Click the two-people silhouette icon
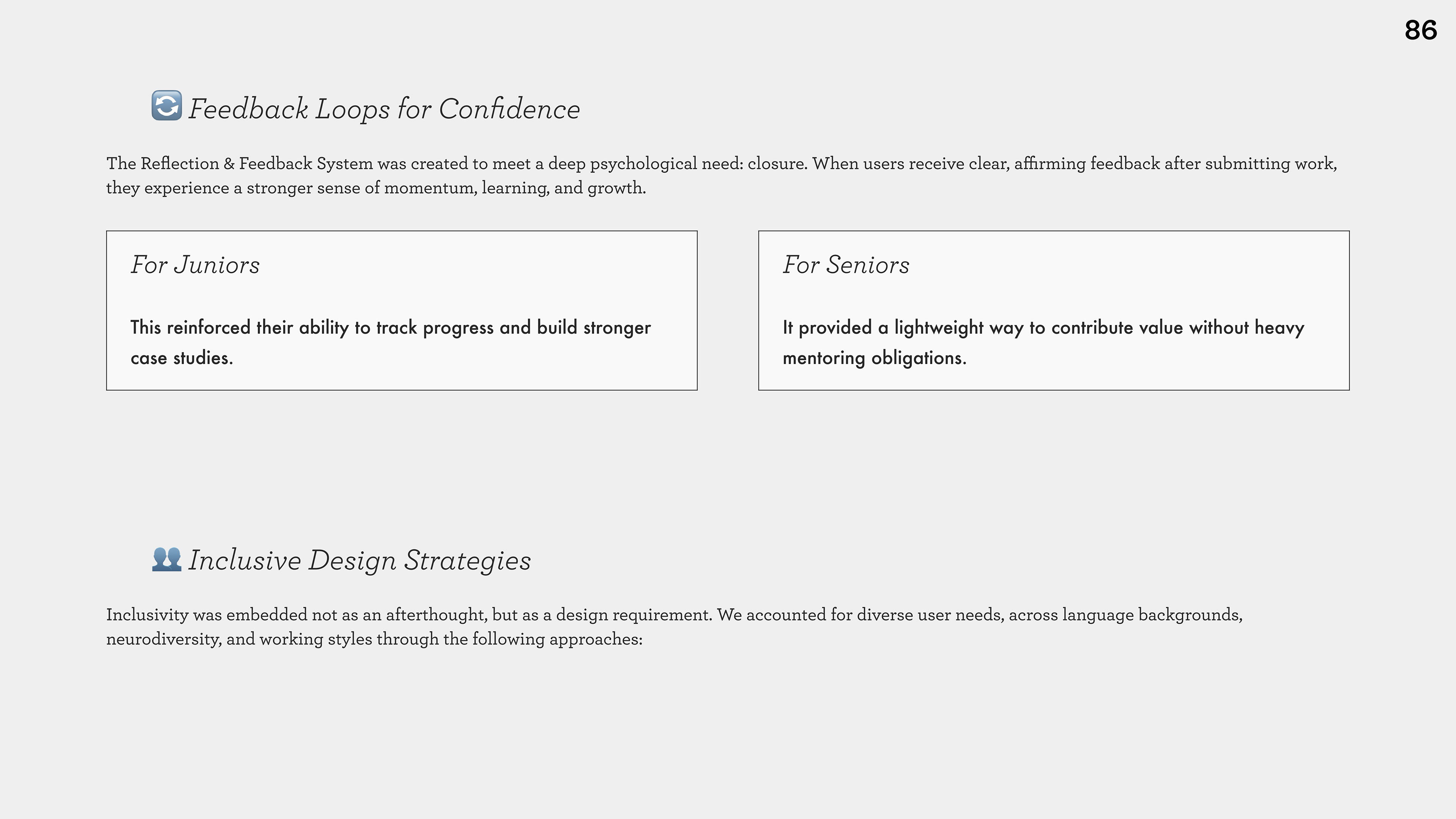 [x=167, y=559]
